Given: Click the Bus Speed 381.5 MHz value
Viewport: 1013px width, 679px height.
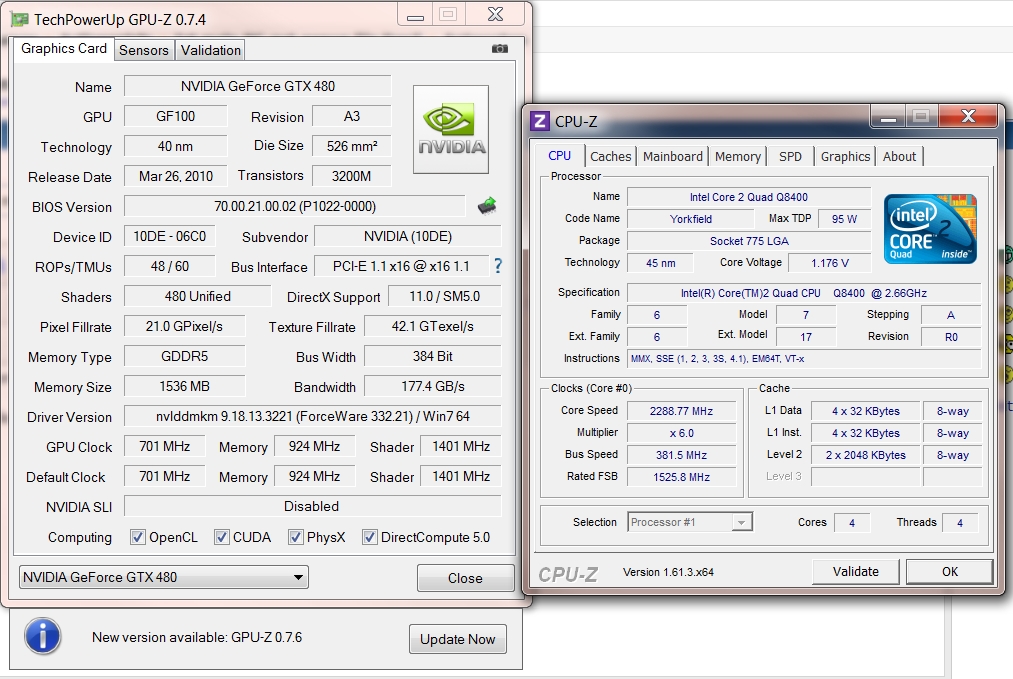Looking at the screenshot, I should (x=682, y=455).
